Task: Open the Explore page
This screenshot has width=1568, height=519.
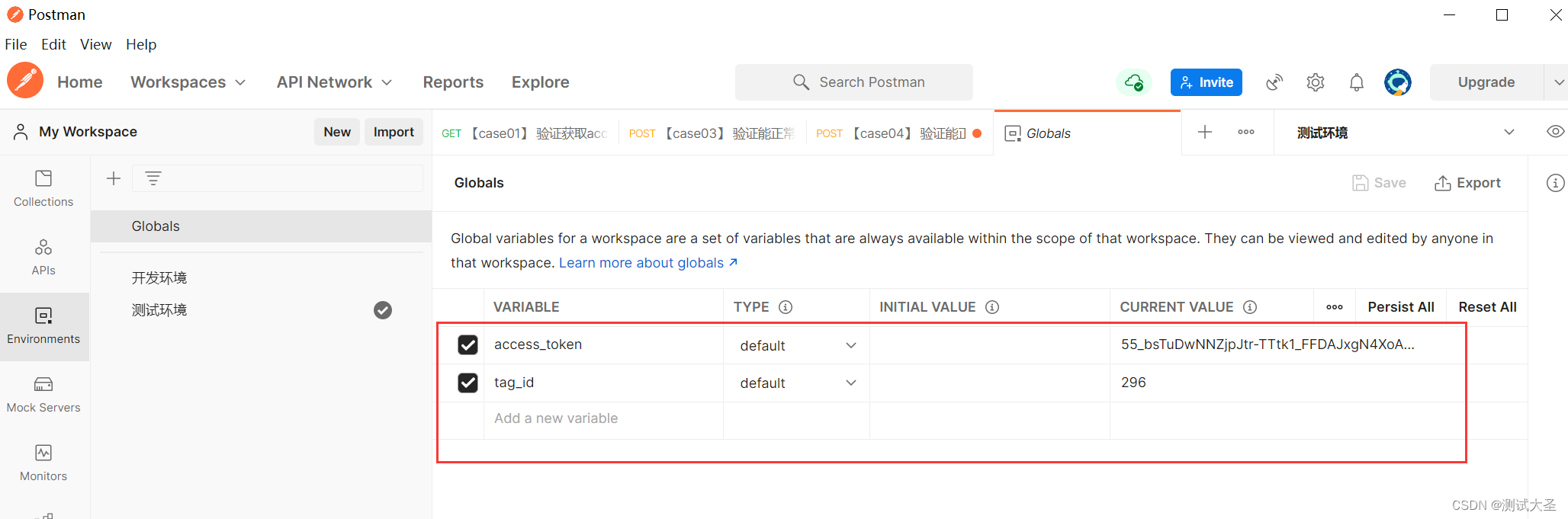Action: coord(540,82)
